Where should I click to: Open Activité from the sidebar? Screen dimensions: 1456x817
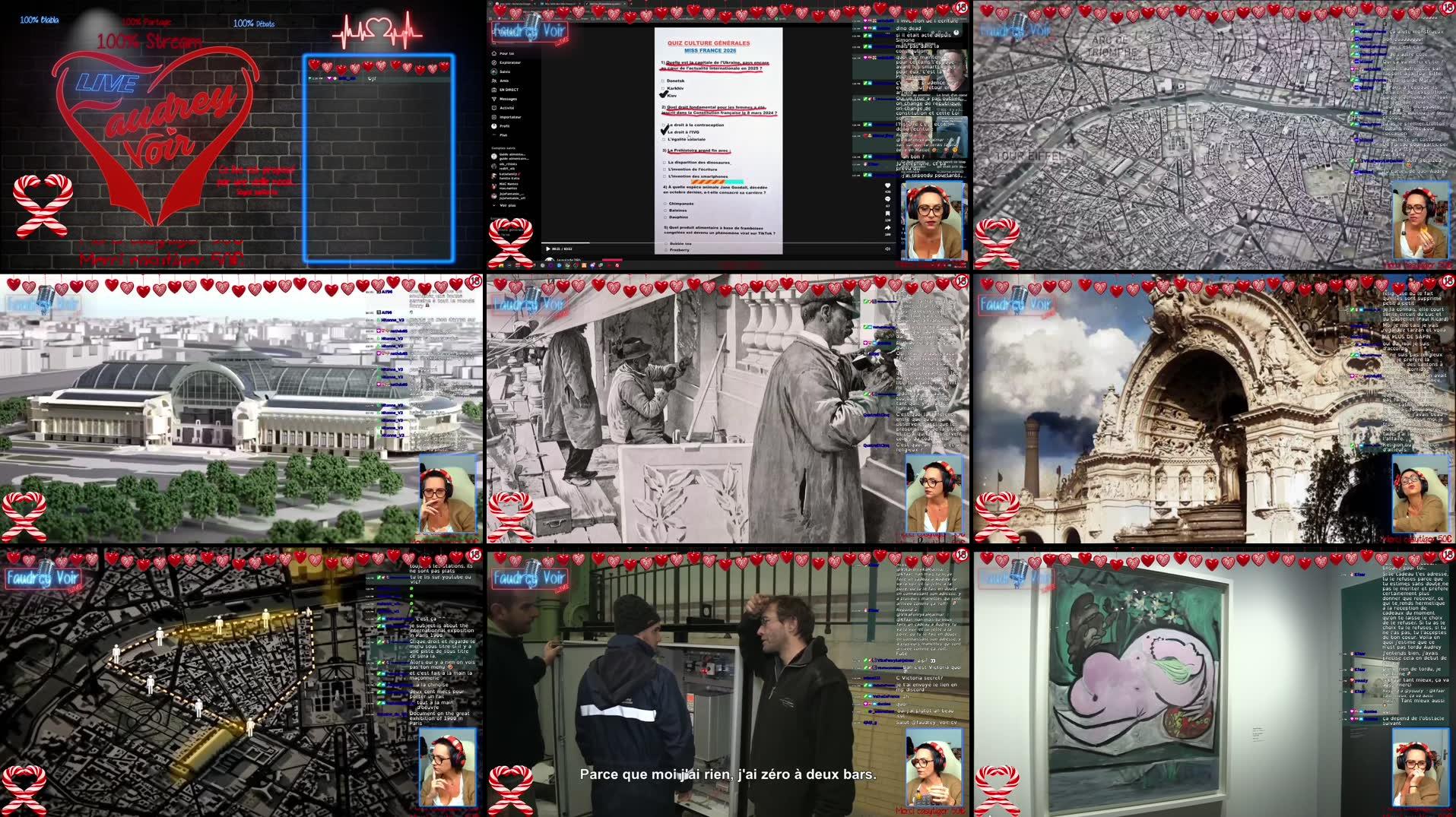[506, 108]
